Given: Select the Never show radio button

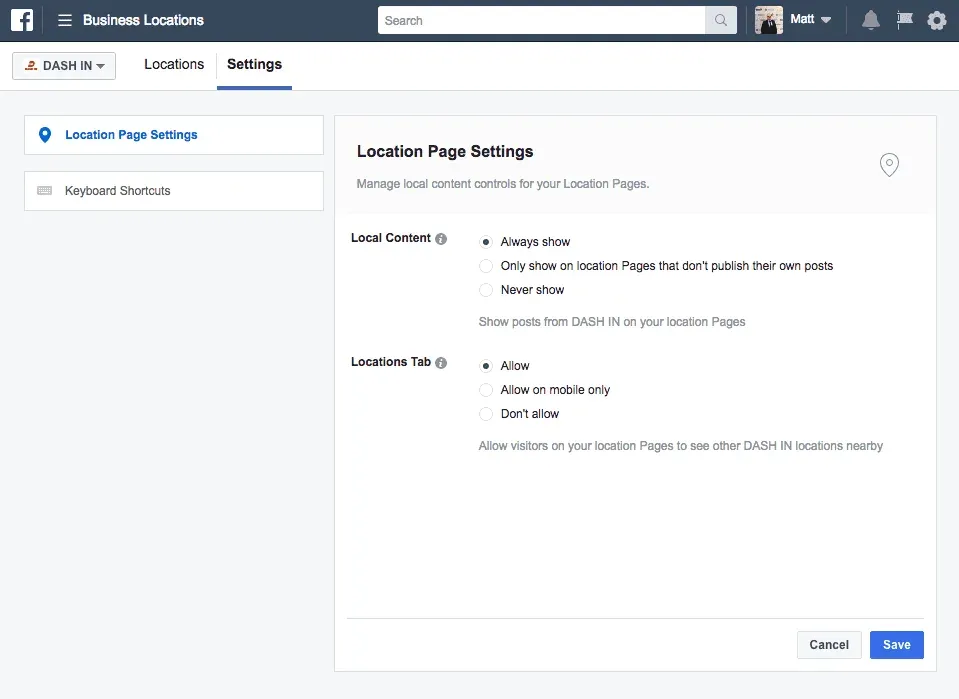Looking at the screenshot, I should click(x=486, y=290).
